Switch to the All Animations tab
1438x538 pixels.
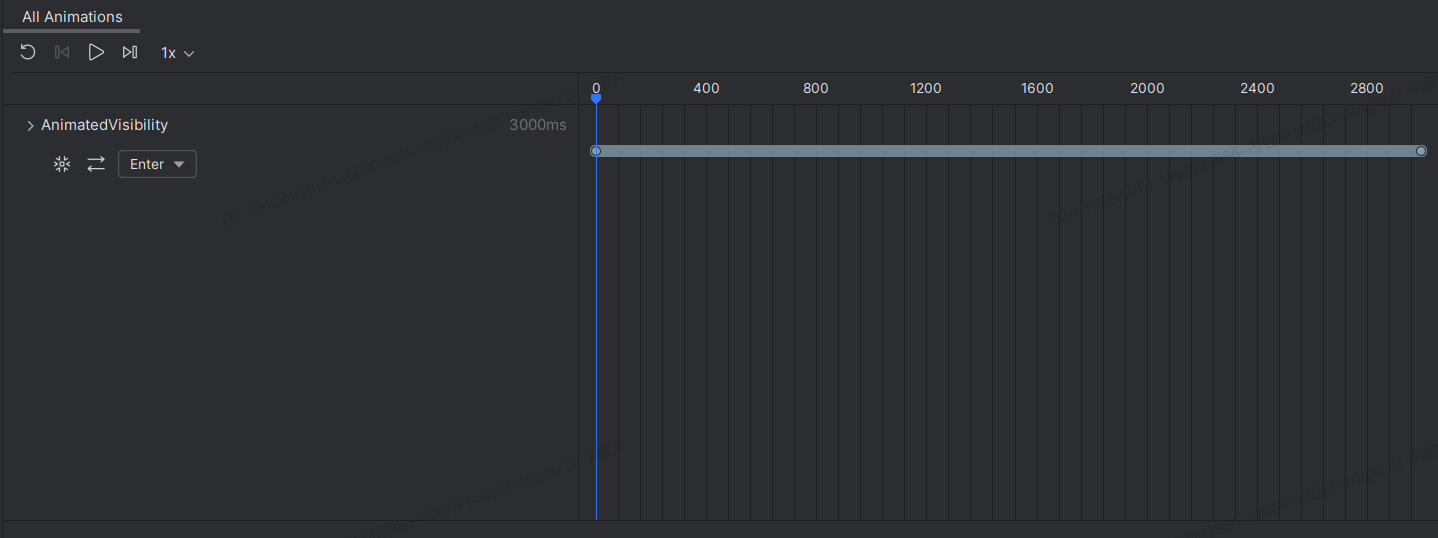coord(72,17)
